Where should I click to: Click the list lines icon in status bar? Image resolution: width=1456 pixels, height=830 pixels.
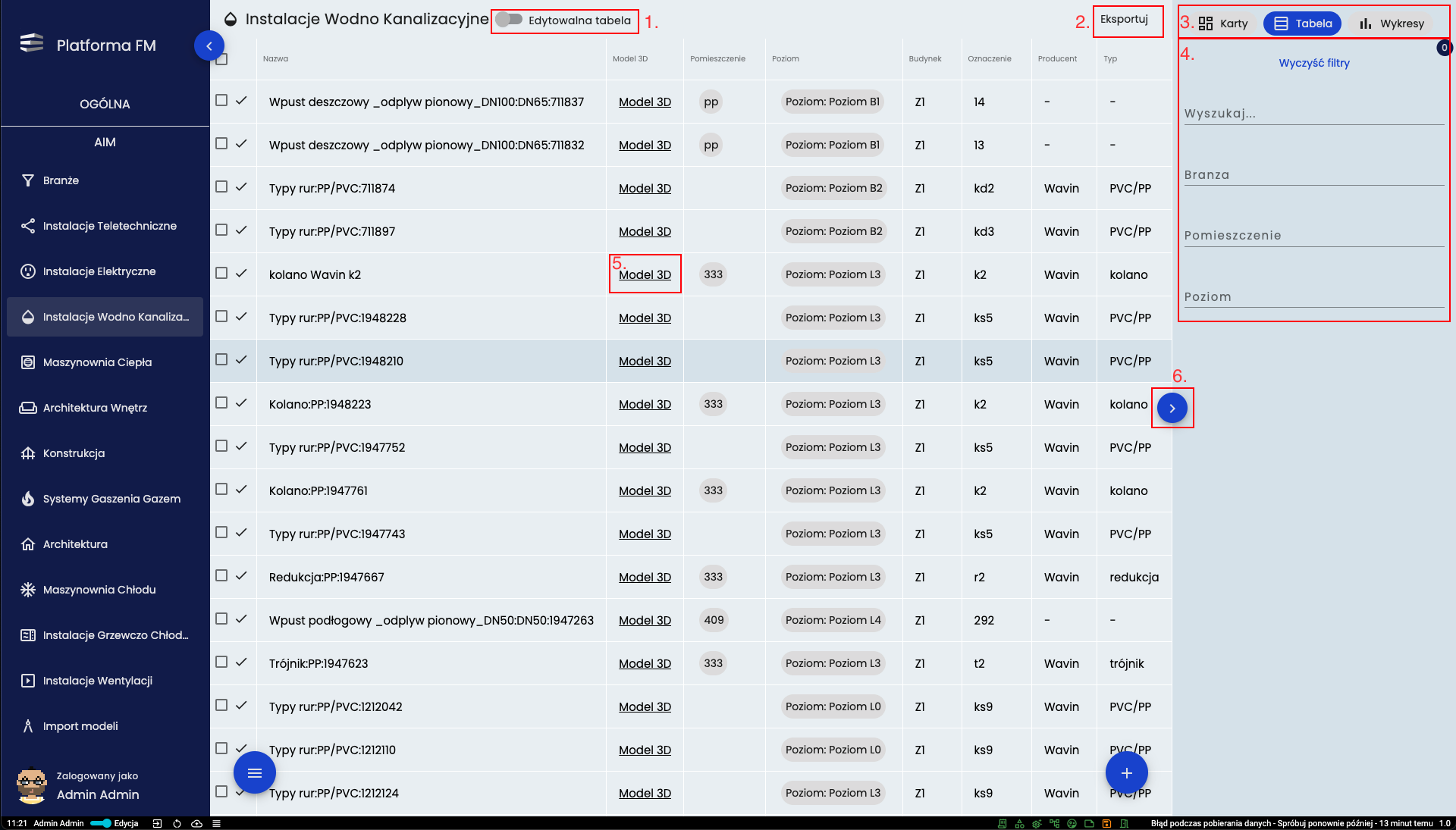tap(216, 823)
